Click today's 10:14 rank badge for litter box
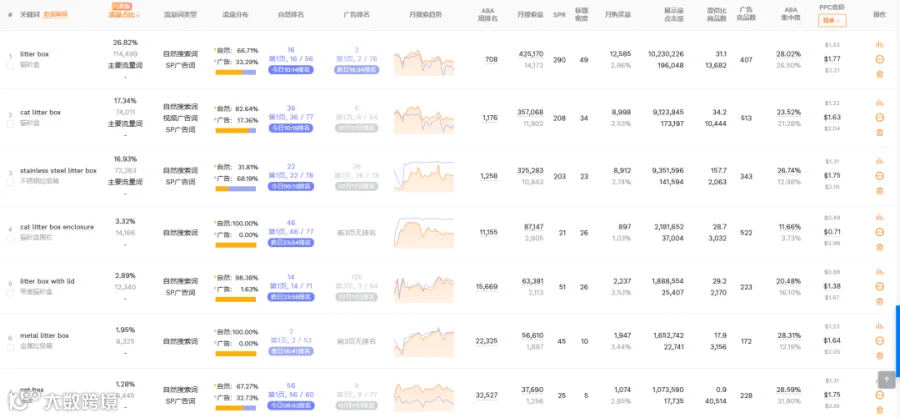Viewport: 900px width, 418px height. [x=290, y=69]
